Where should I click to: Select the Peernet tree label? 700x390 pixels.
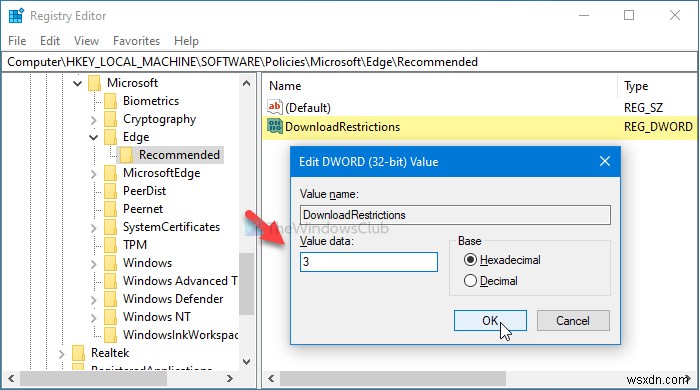pos(143,209)
